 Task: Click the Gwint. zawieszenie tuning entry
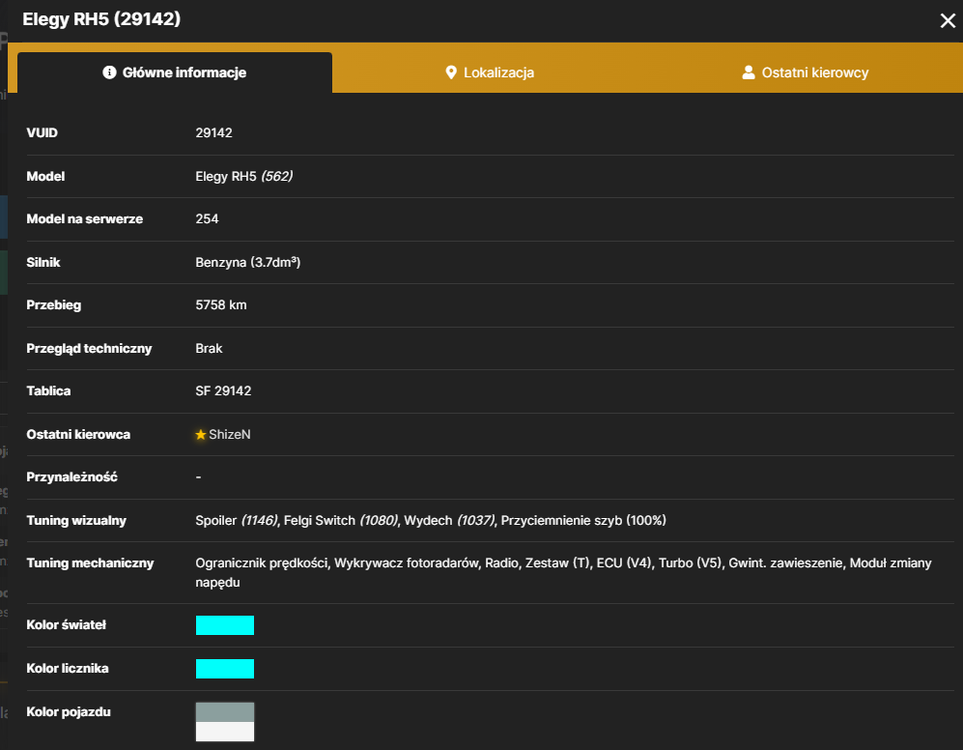click(x=786, y=563)
